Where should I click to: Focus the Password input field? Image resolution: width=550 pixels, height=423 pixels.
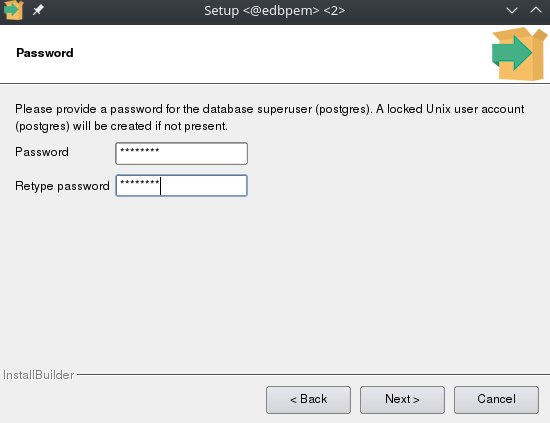coord(181,154)
